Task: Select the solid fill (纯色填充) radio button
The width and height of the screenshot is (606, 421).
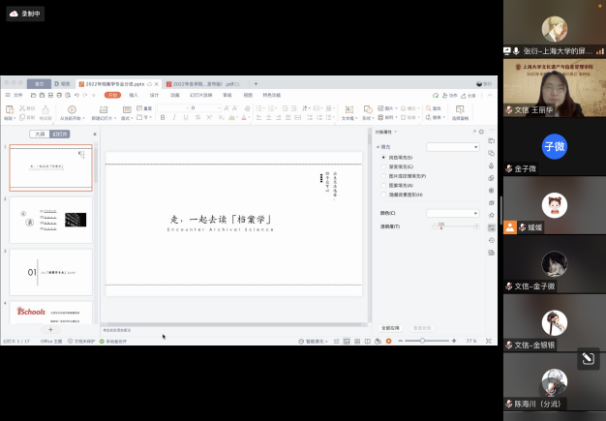Action: [x=382, y=157]
